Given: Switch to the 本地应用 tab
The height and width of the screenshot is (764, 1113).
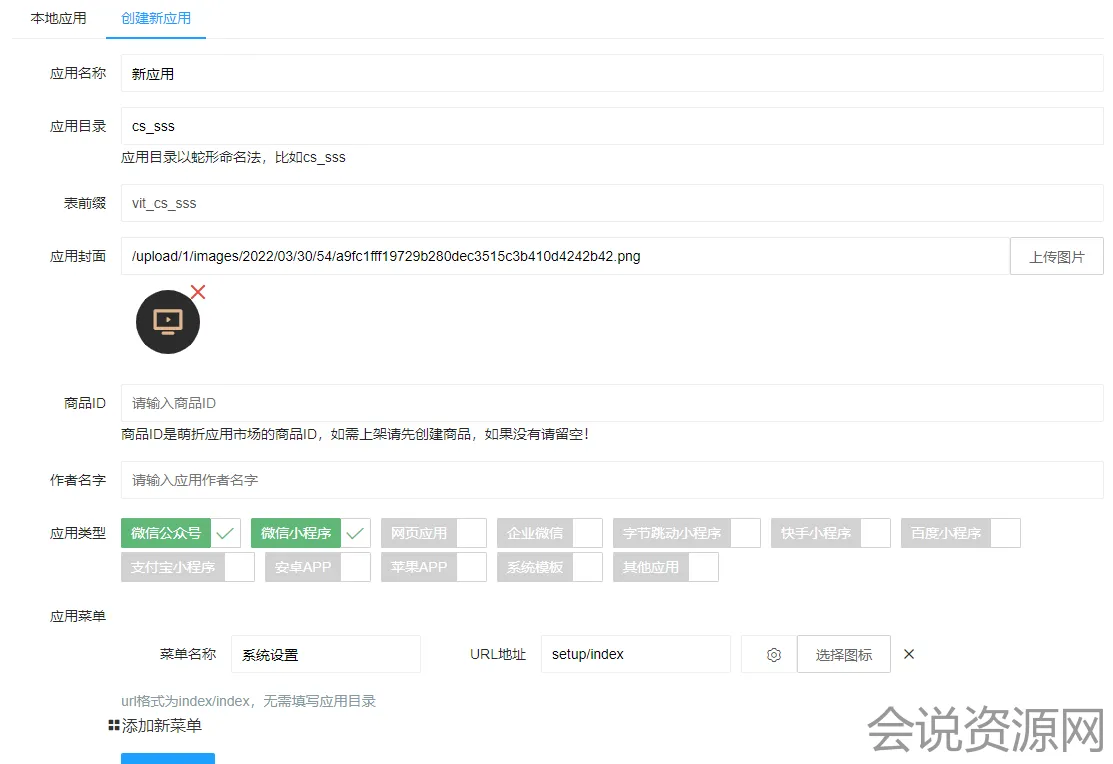Looking at the screenshot, I should click(x=58, y=18).
